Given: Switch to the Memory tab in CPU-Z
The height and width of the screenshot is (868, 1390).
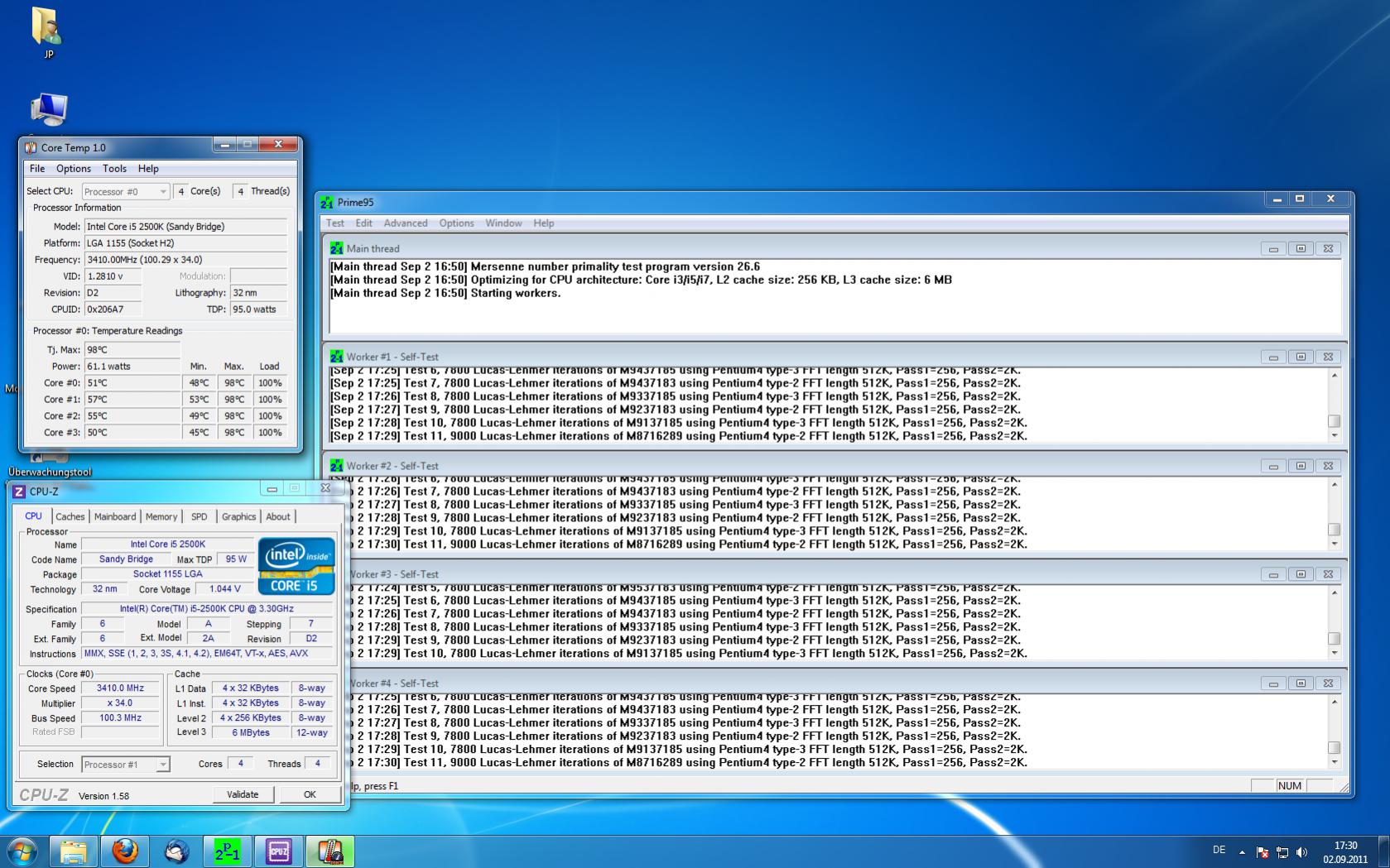Looking at the screenshot, I should tap(161, 516).
